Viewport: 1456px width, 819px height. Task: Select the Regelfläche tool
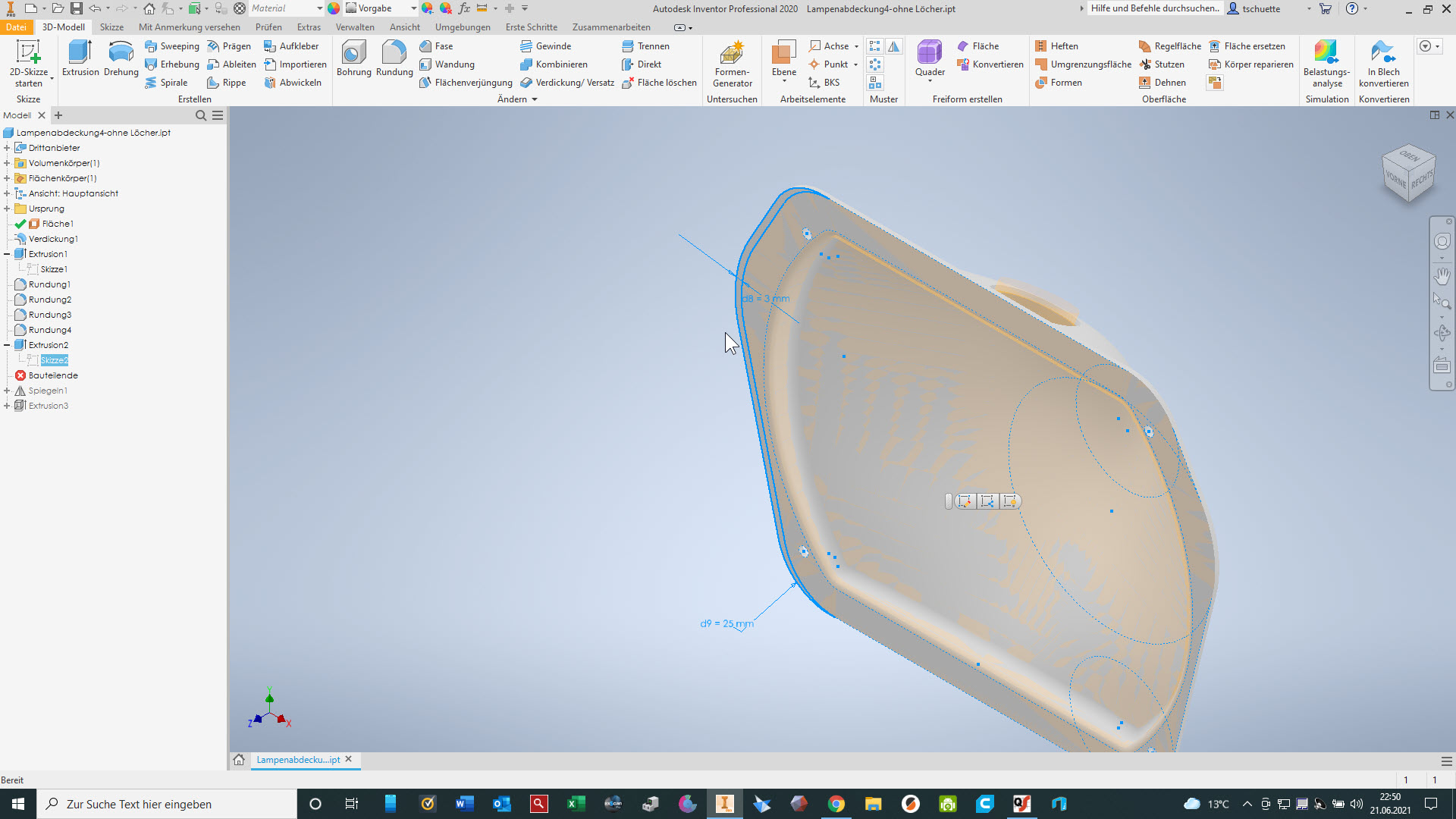point(1170,46)
